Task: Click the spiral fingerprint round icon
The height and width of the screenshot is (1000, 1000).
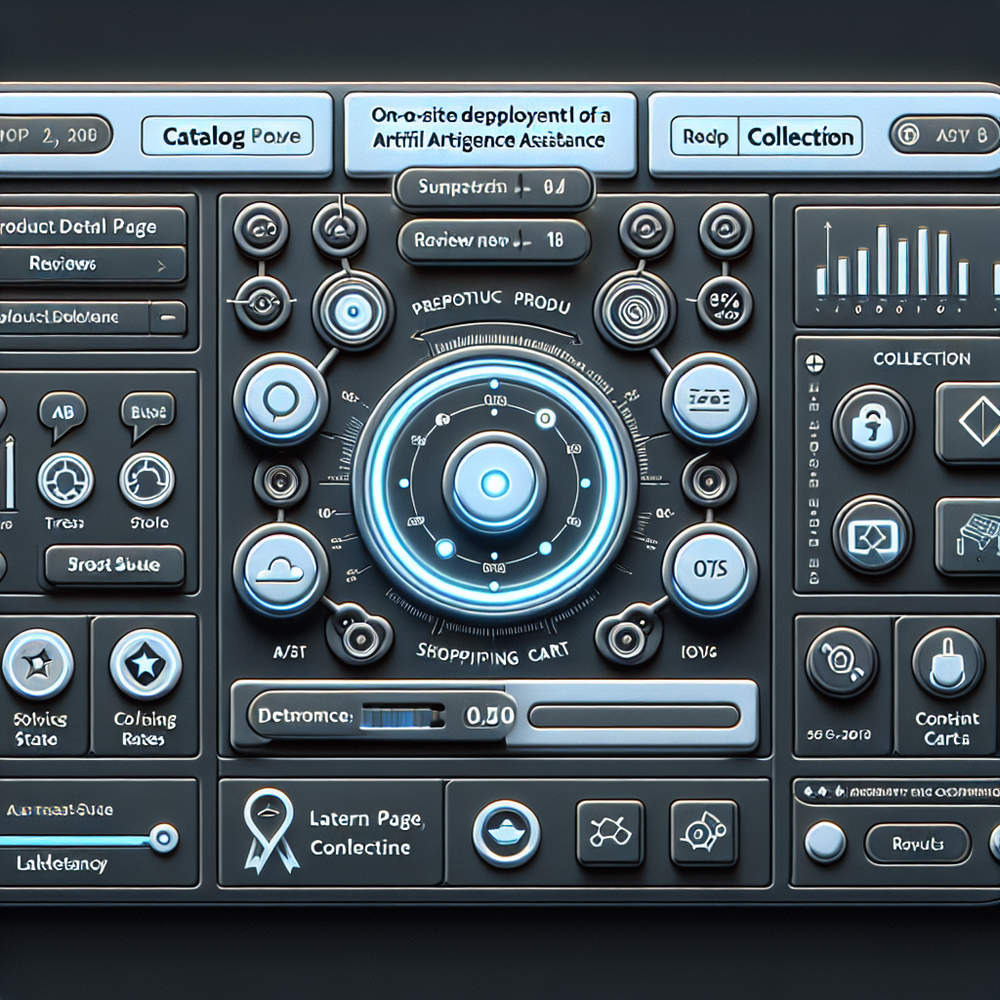Action: [x=635, y=310]
